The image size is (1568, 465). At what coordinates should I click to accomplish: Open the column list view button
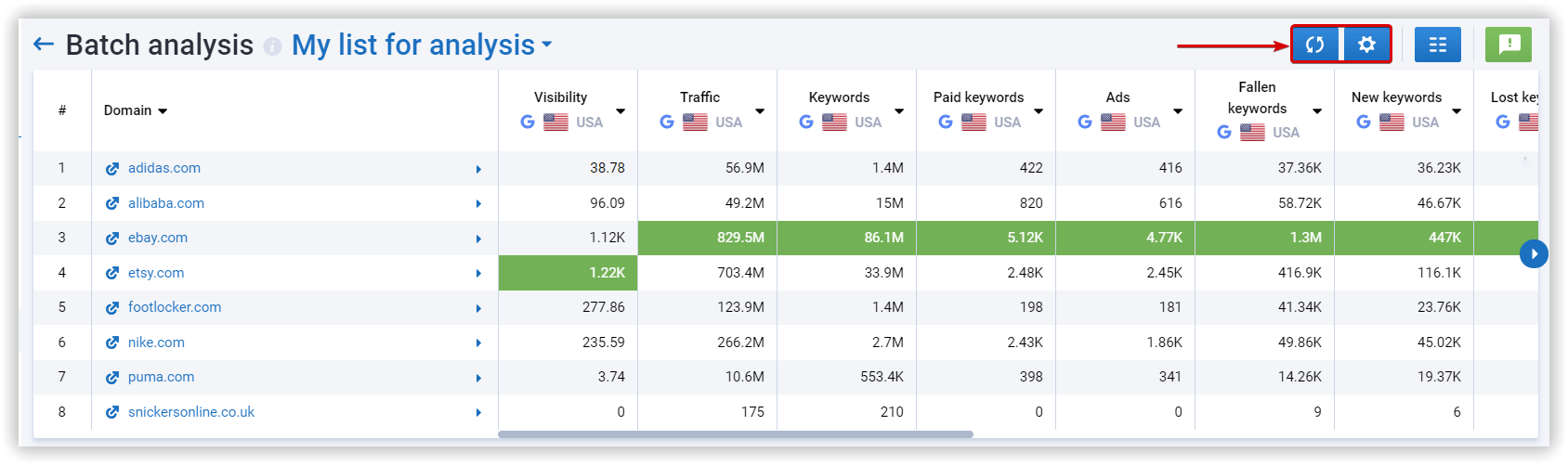1438,45
